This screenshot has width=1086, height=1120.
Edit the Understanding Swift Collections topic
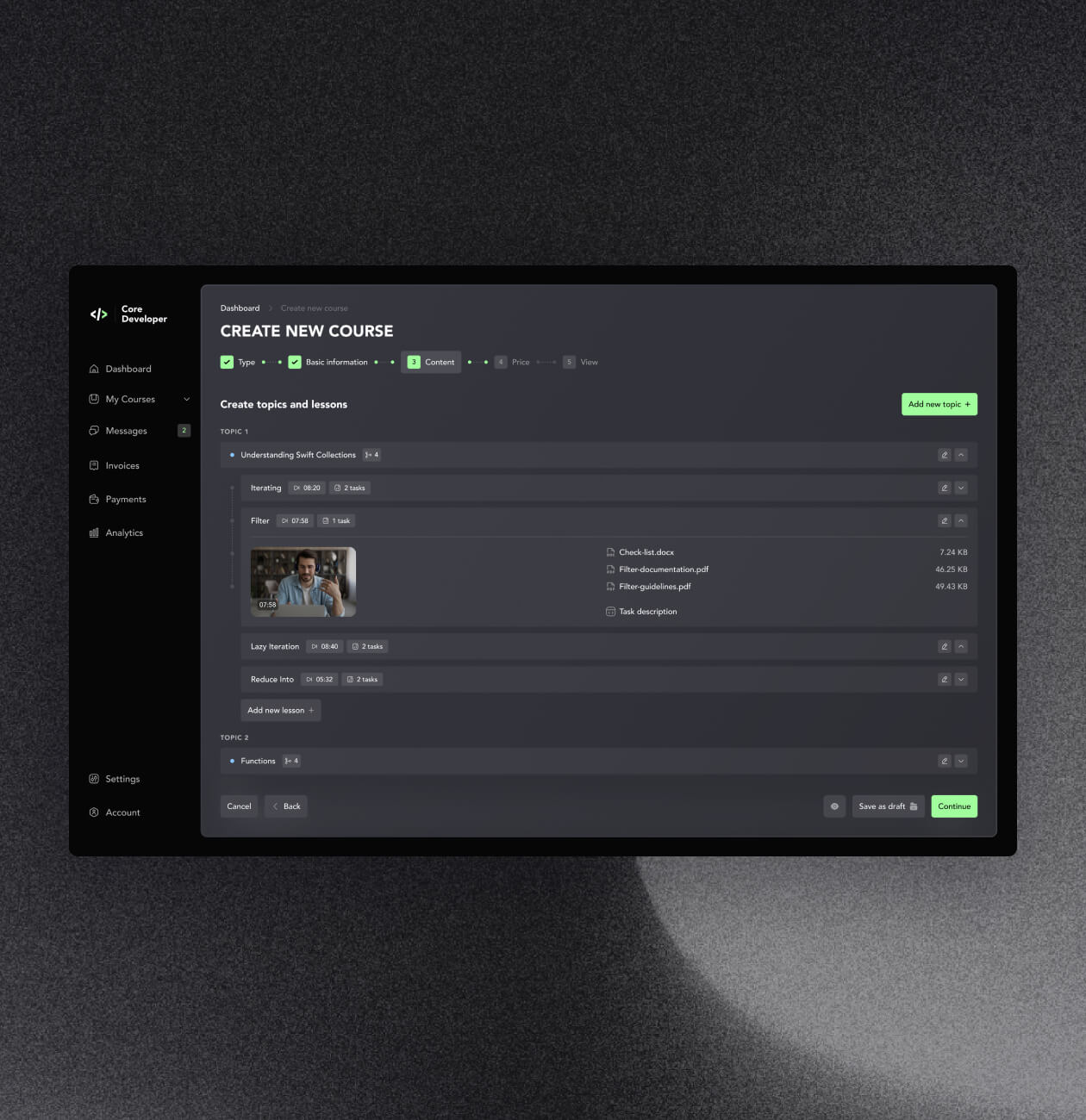(944, 455)
